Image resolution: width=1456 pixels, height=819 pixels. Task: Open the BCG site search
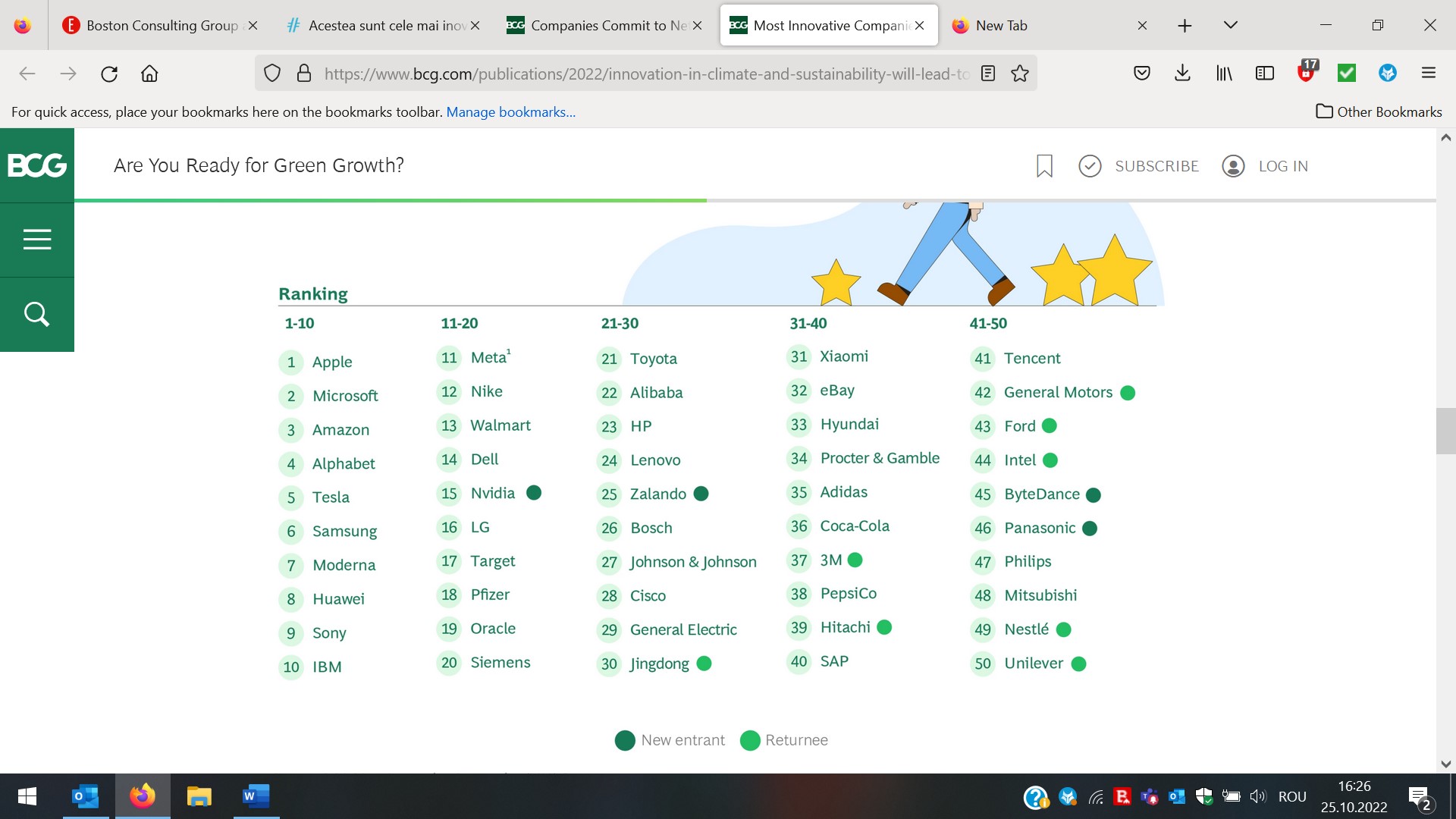coord(37,314)
